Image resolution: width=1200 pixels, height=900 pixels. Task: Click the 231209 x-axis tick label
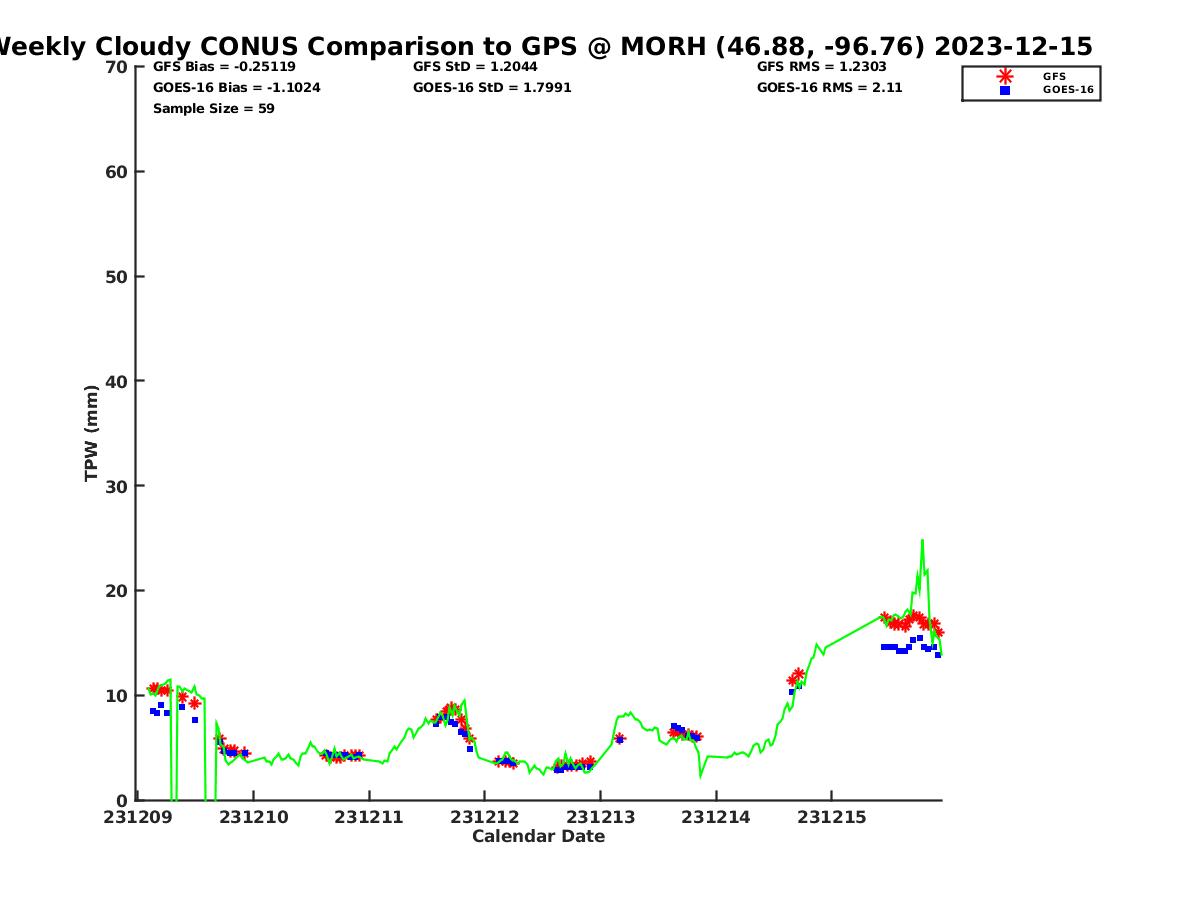click(138, 817)
